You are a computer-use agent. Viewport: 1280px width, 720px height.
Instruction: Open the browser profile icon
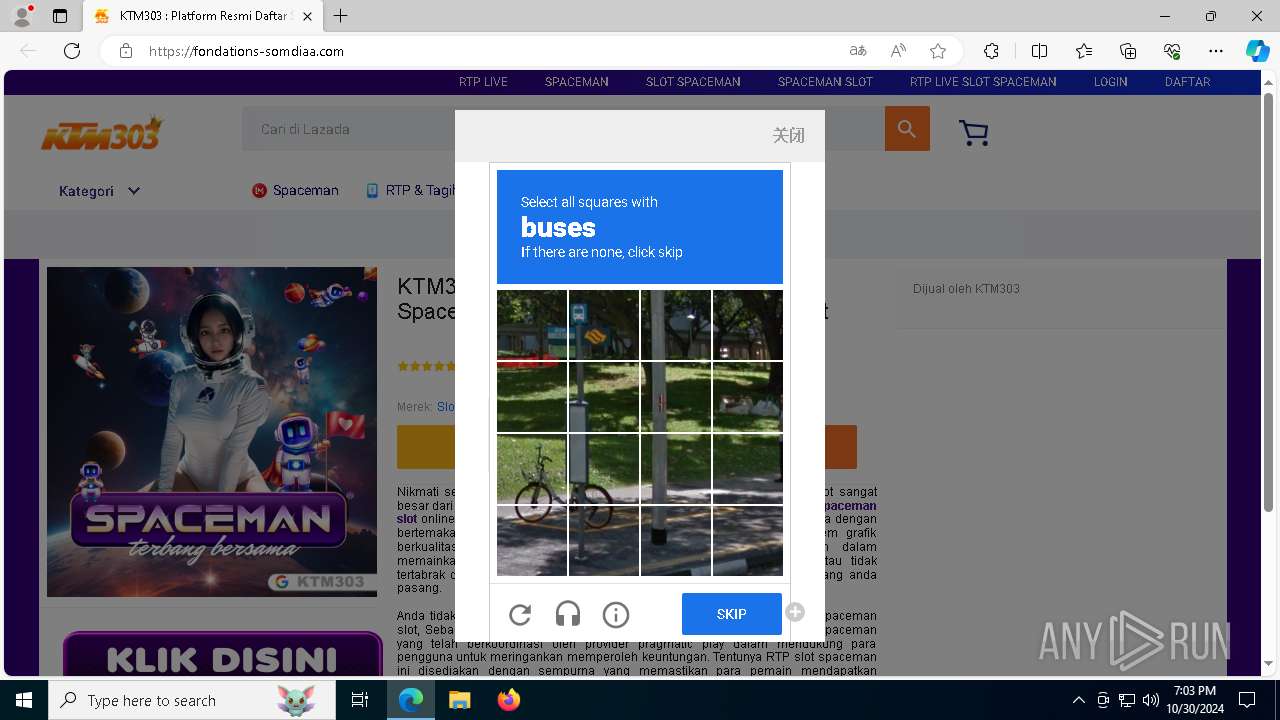(x=22, y=15)
